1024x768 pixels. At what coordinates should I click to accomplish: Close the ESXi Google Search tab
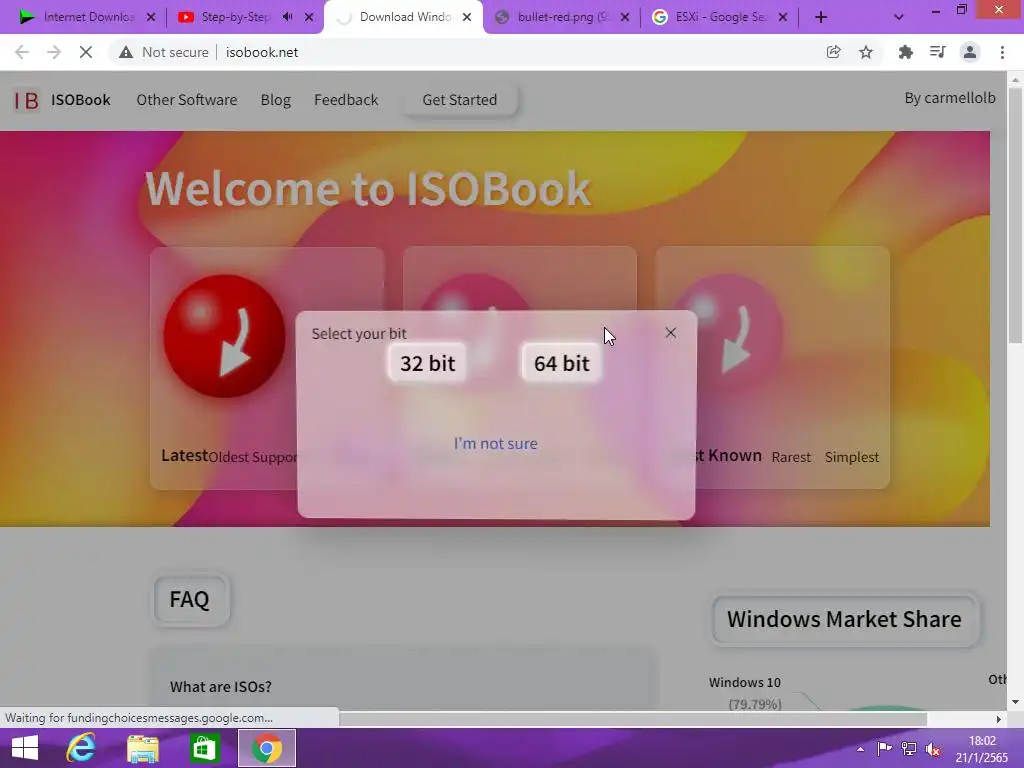(x=783, y=18)
